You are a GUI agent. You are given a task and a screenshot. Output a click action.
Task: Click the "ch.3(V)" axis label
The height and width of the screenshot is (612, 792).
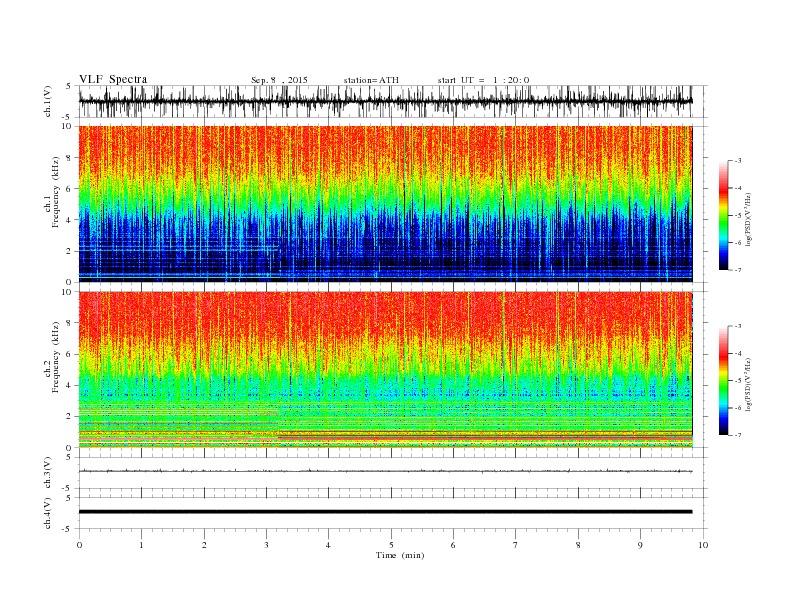pos(48,473)
